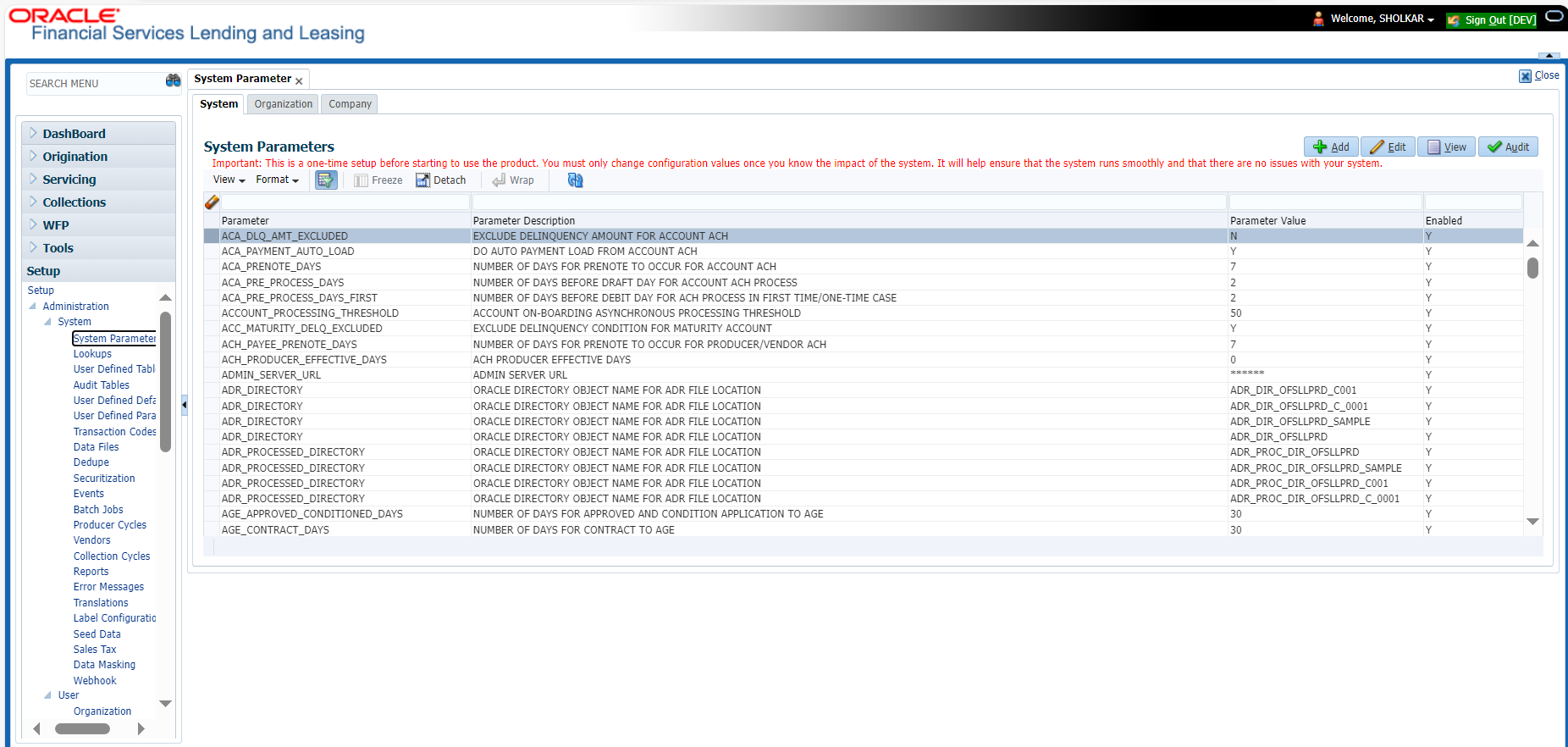The width and height of the screenshot is (1568, 747).
Task: Click the table vertical scrollbar thumb
Action: (1532, 268)
